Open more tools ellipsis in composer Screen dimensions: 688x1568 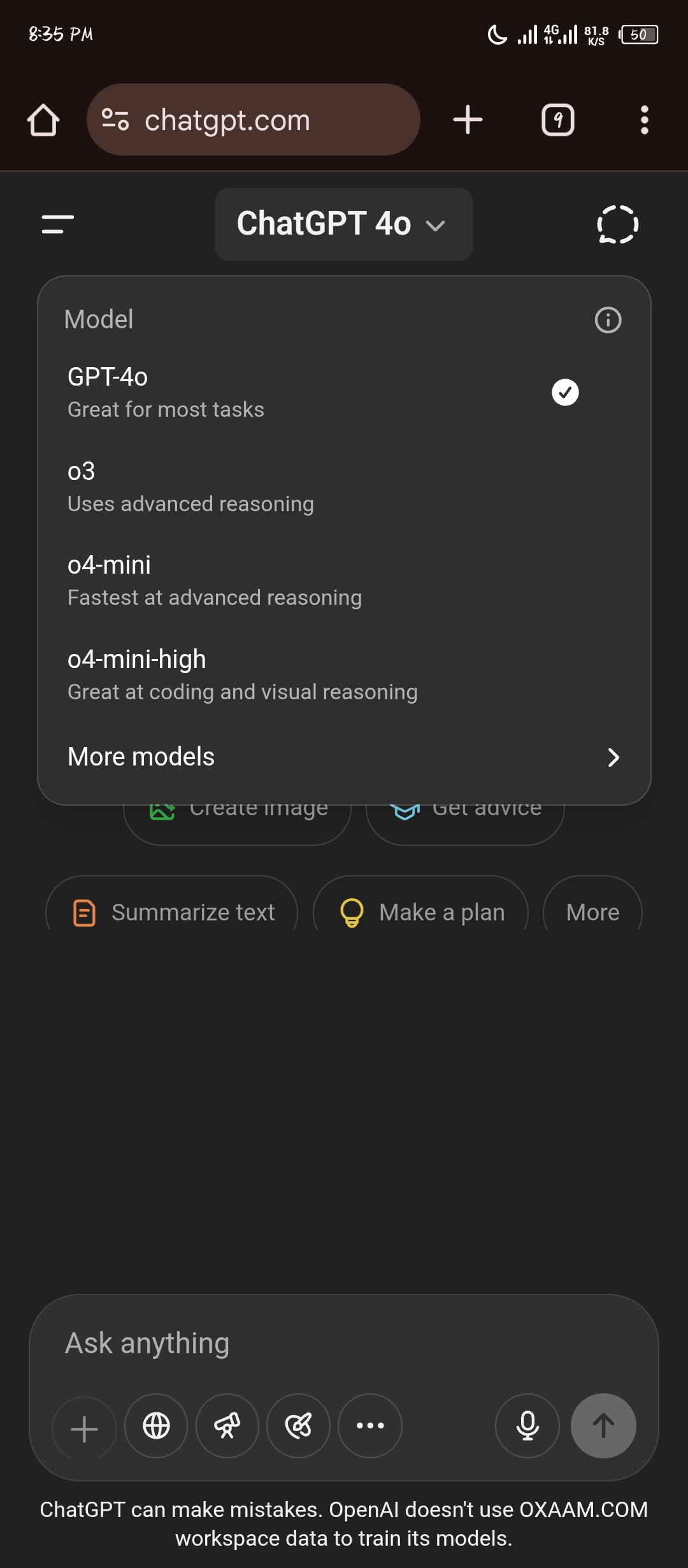pyautogui.click(x=370, y=1426)
